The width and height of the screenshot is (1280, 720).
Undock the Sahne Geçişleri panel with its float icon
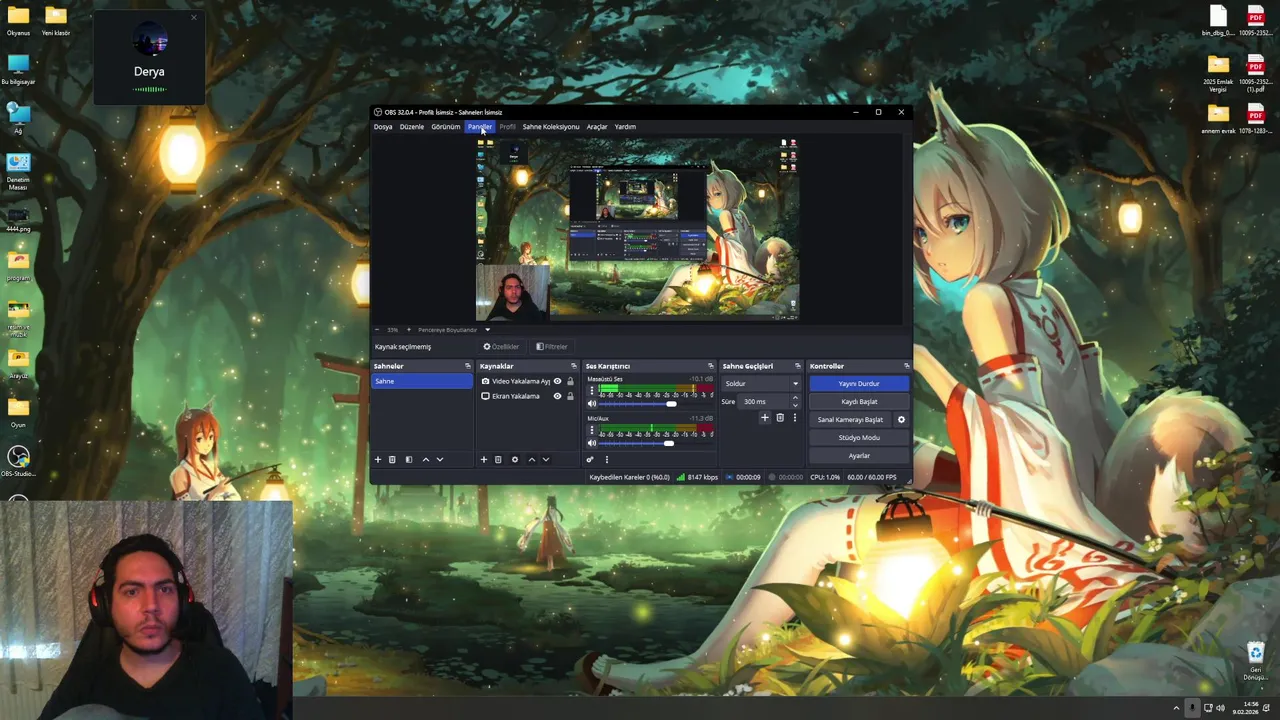pos(797,366)
